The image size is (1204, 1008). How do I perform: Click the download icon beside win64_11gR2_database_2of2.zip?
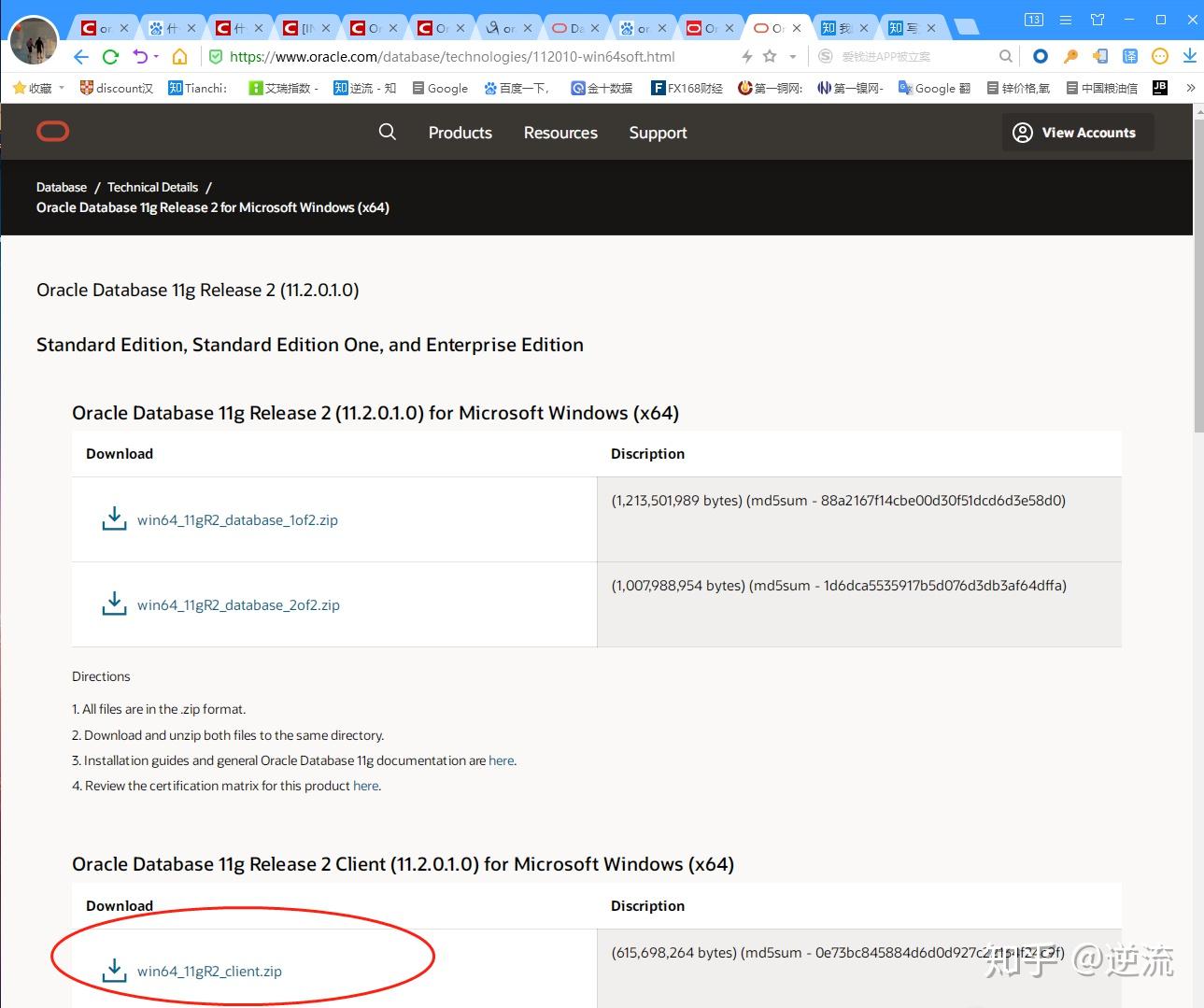114,603
